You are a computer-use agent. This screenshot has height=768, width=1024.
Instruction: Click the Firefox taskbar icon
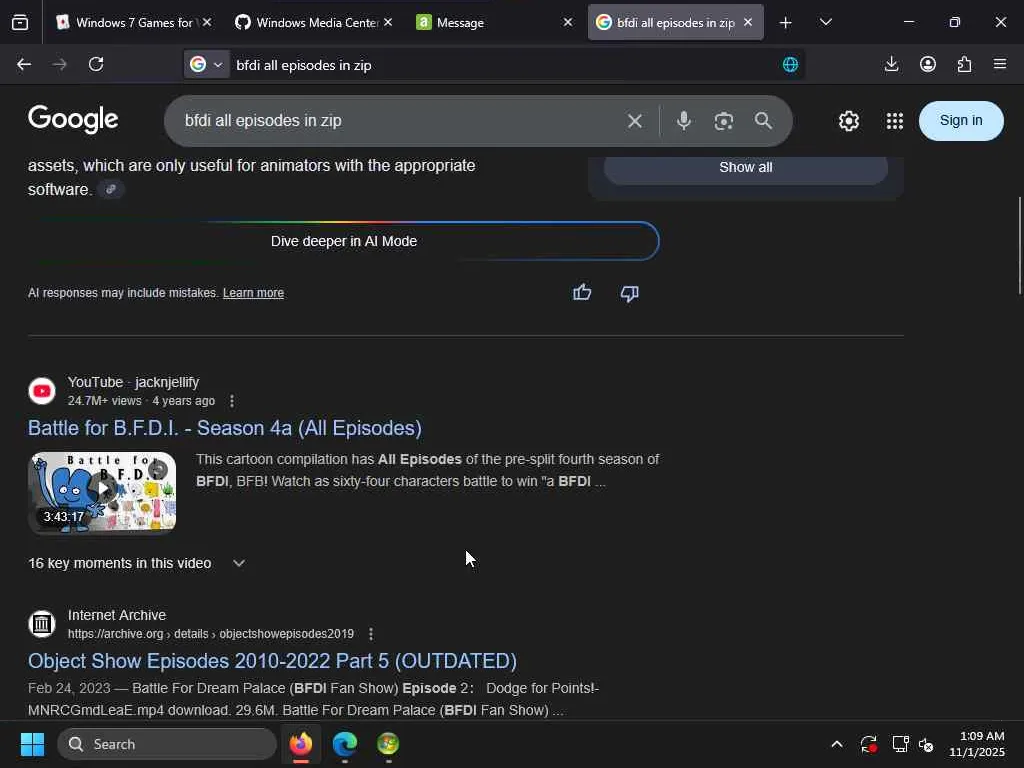(x=301, y=744)
